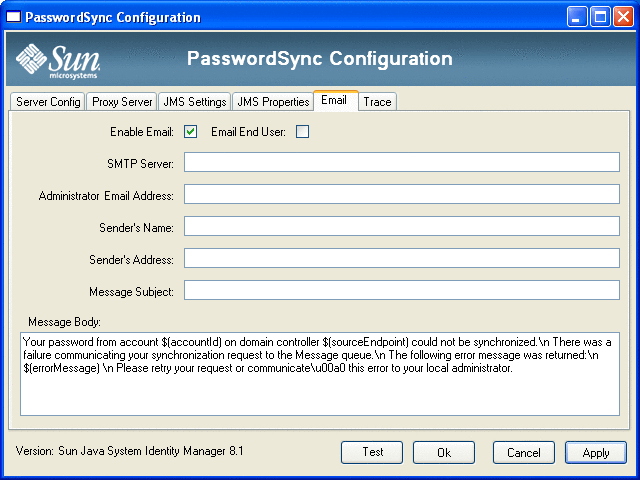Switch to the Proxy Server tab

tap(122, 102)
